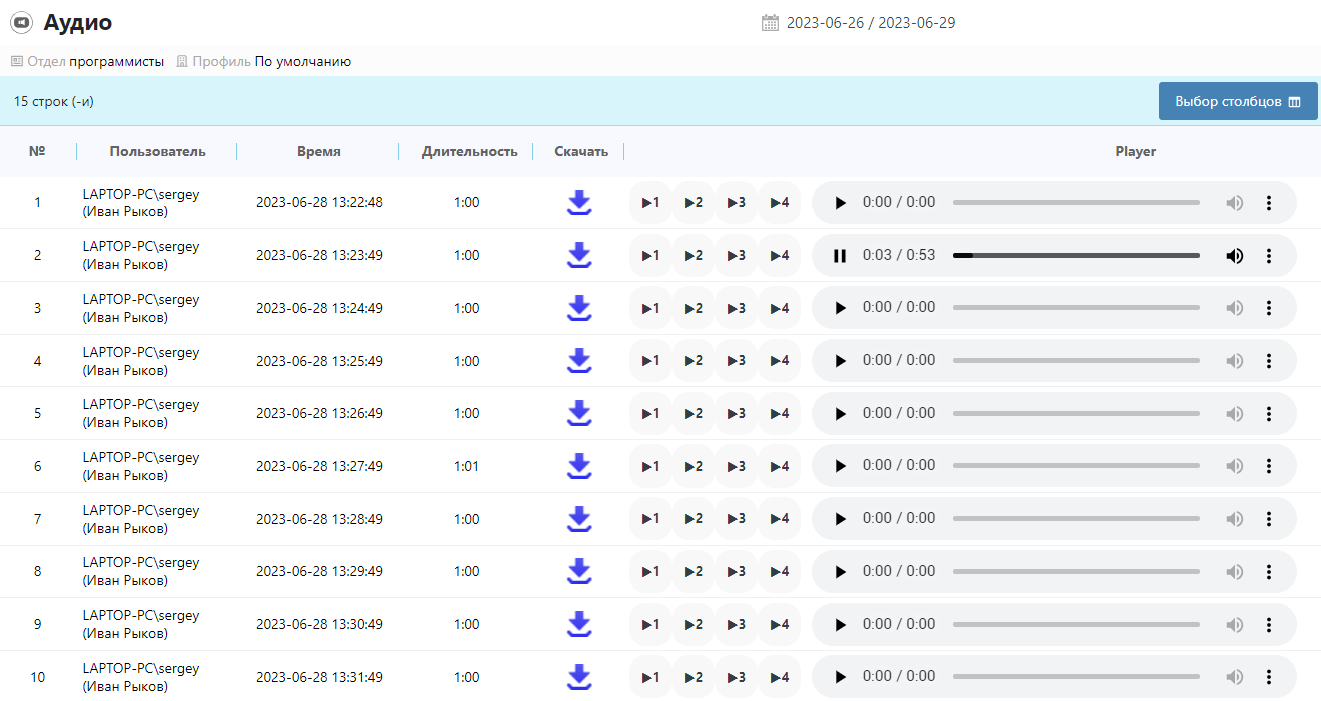This screenshot has width=1321, height=701.
Task: Click speed 3 button in row 10
Action: click(x=736, y=677)
